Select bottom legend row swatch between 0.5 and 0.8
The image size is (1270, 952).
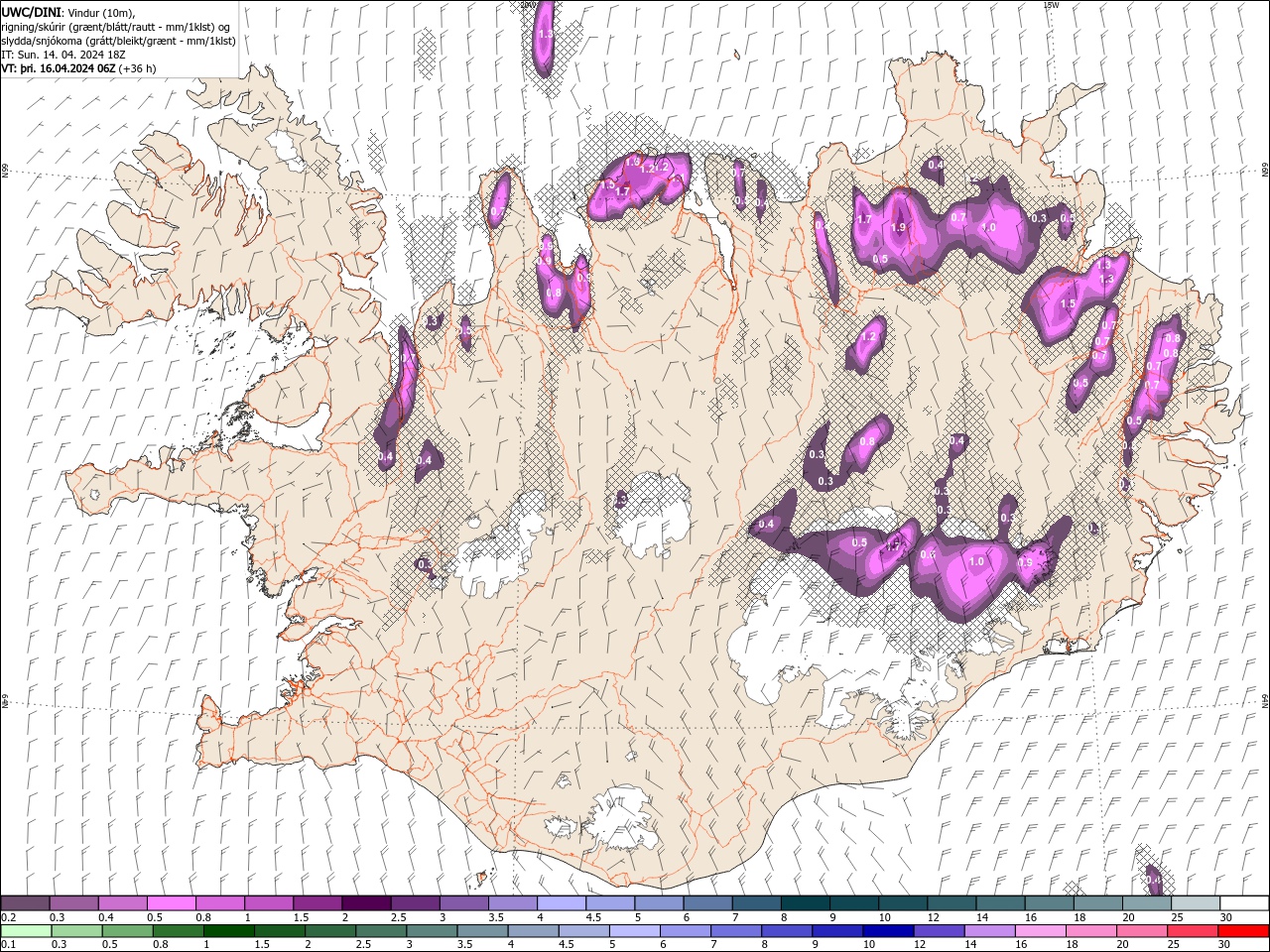(128, 931)
